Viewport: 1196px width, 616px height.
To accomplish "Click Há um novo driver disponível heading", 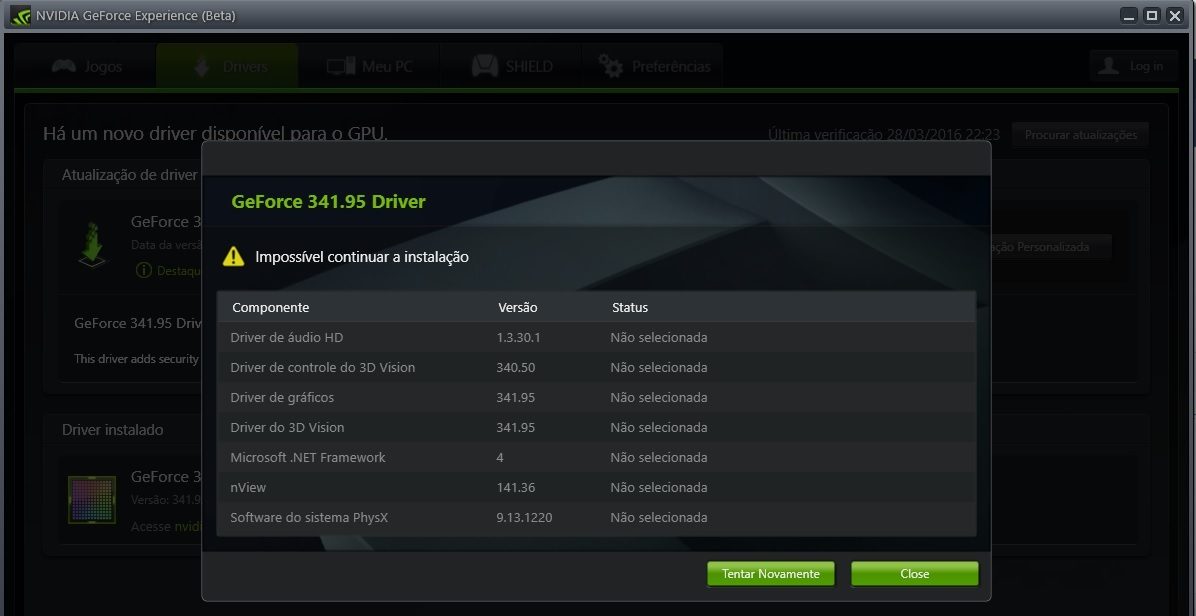I will point(215,134).
